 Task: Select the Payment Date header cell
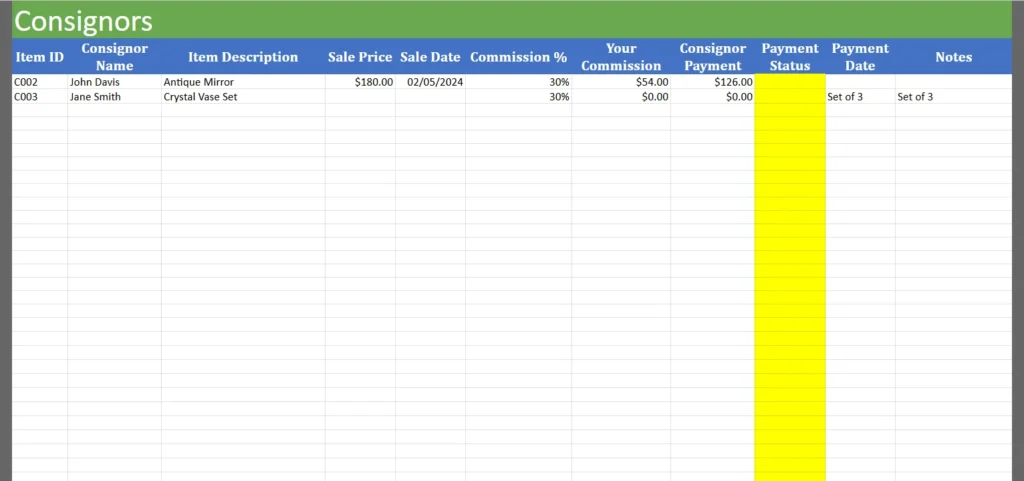point(860,57)
